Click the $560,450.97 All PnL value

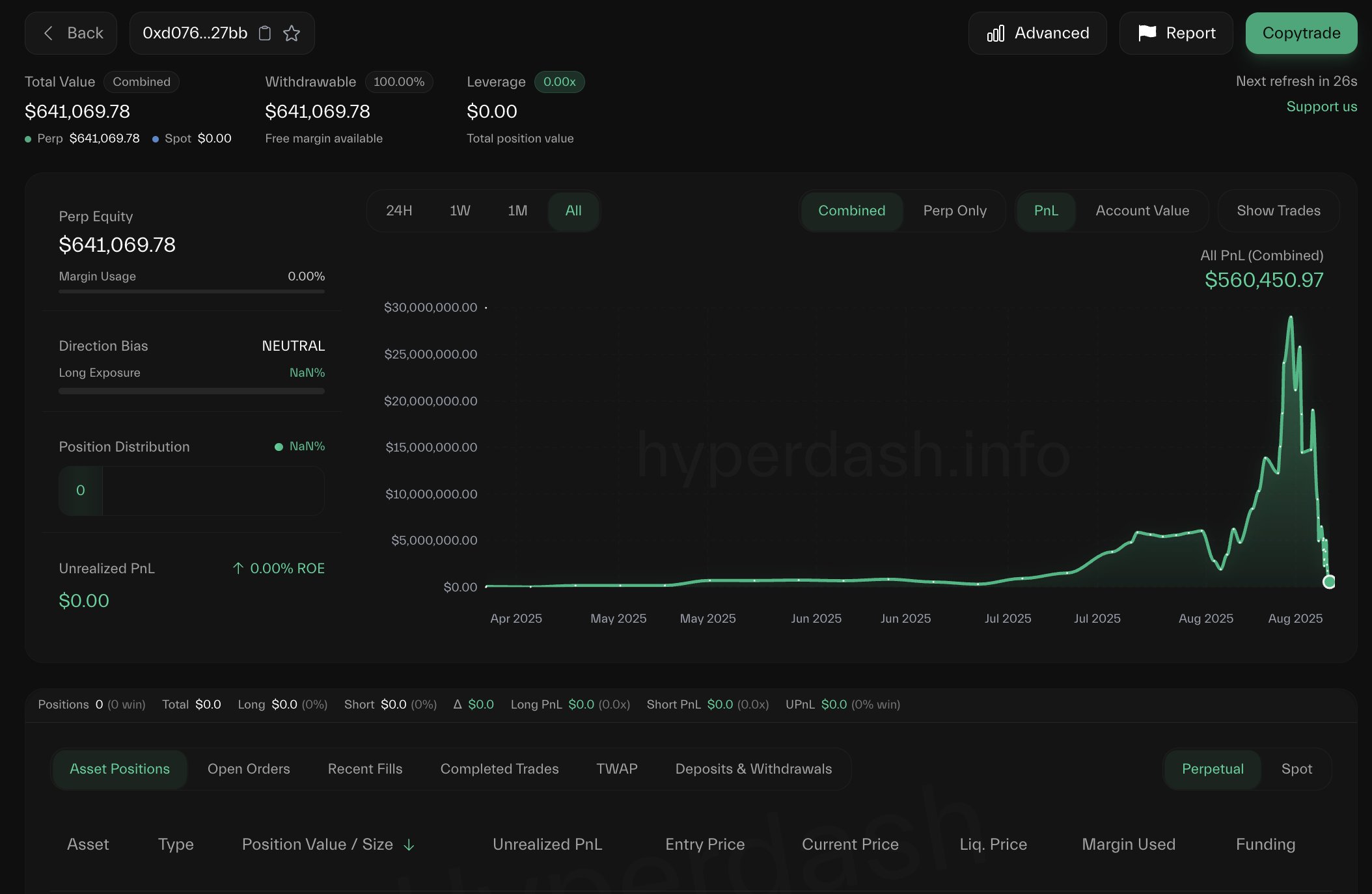tap(1264, 280)
